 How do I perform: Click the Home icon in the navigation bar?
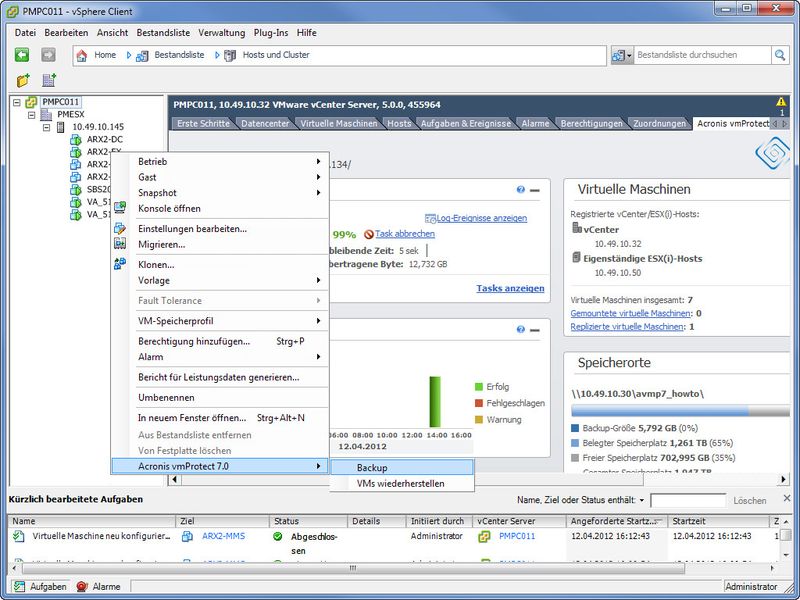[x=82, y=57]
